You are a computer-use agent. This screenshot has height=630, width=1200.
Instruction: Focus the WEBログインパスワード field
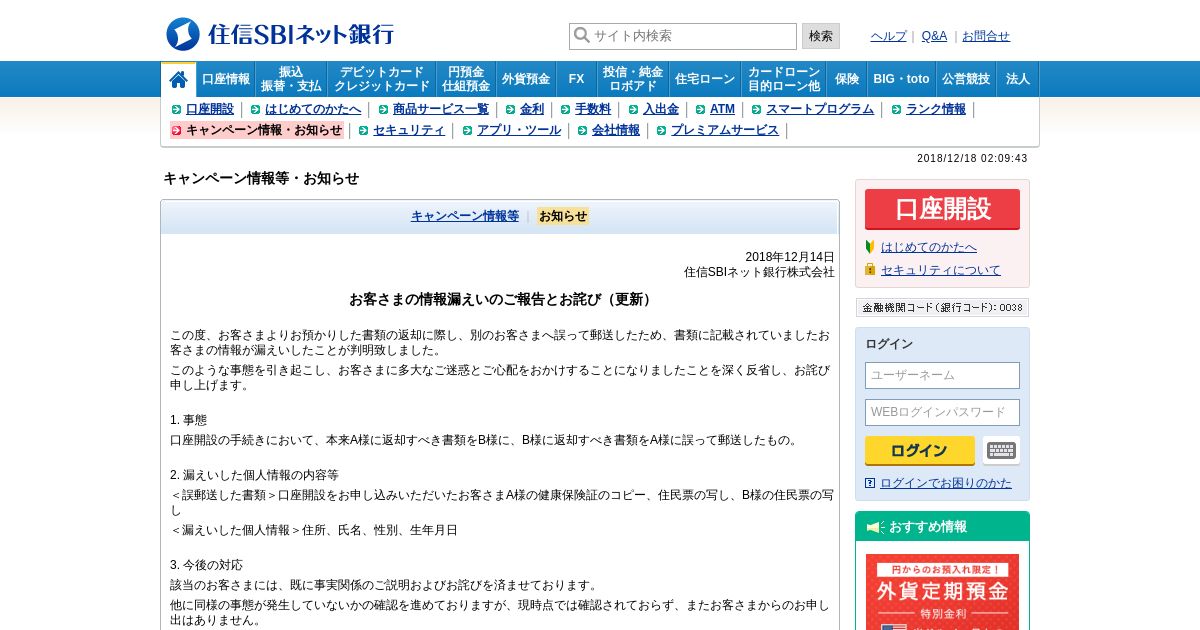click(942, 412)
